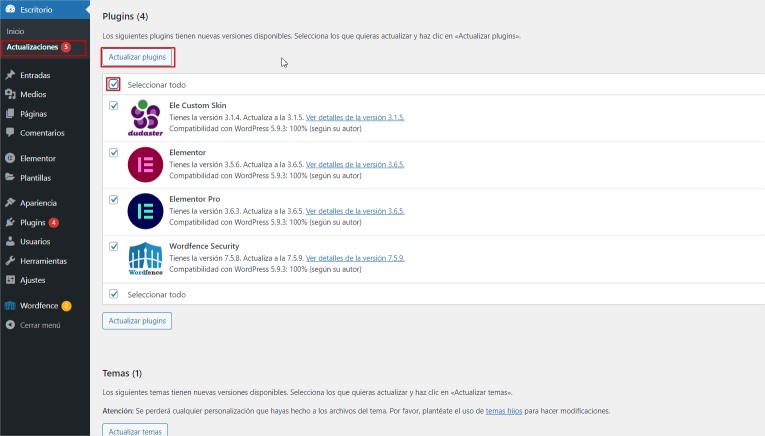Uncheck the Ele Custom Skin checkbox

[x=114, y=105]
